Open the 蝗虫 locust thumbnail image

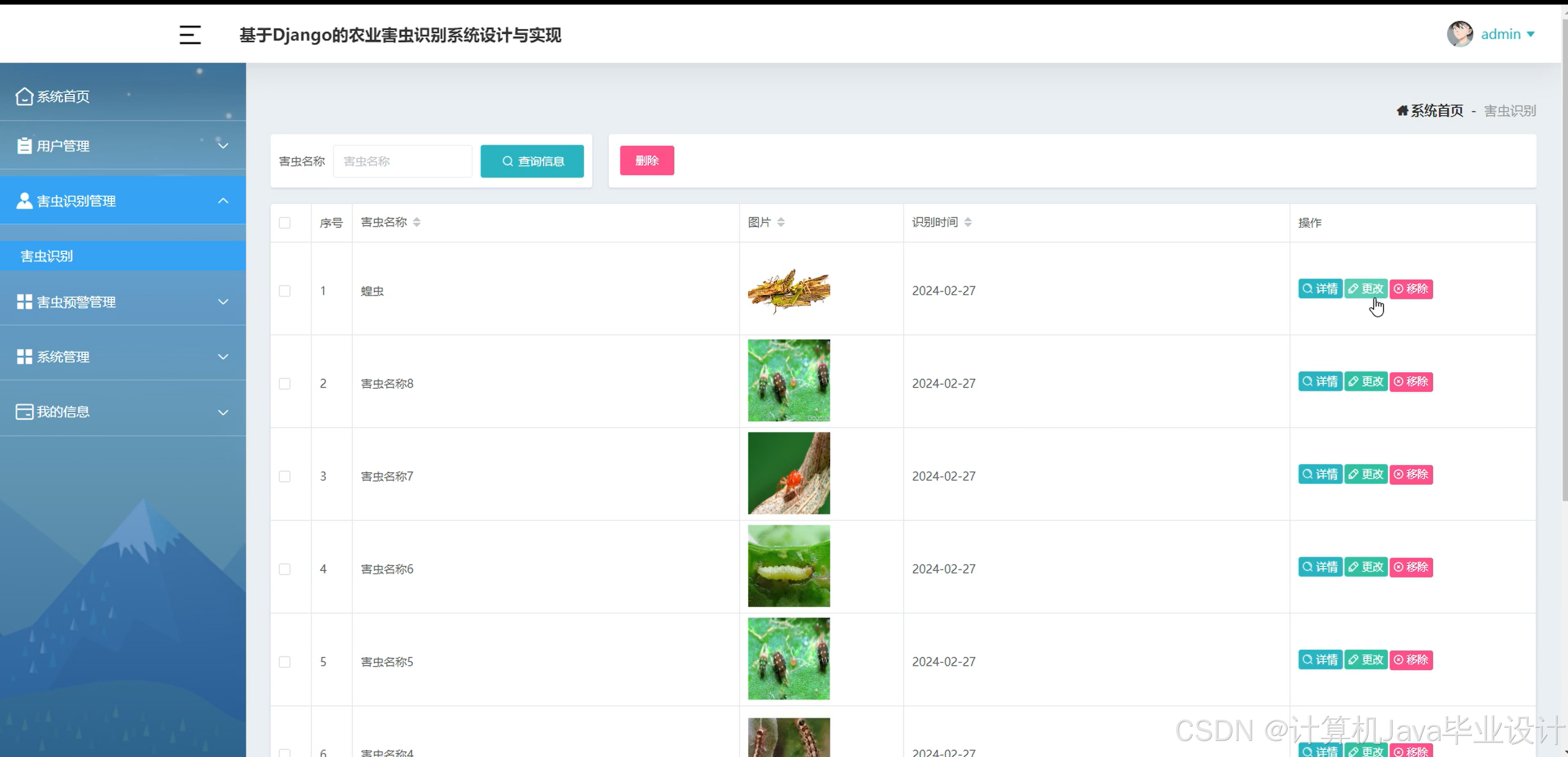(789, 291)
